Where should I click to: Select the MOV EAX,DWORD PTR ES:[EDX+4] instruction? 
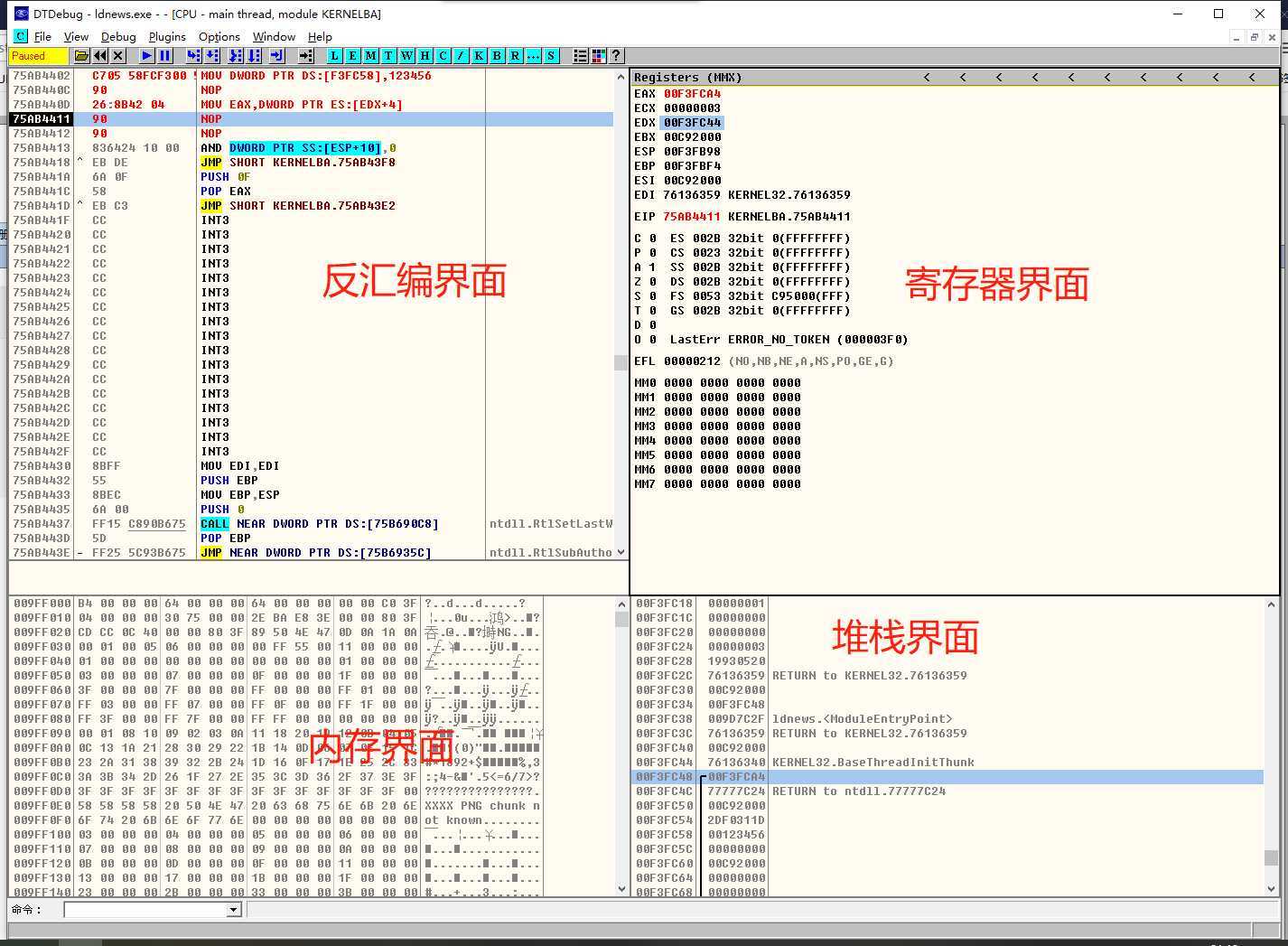302,104
